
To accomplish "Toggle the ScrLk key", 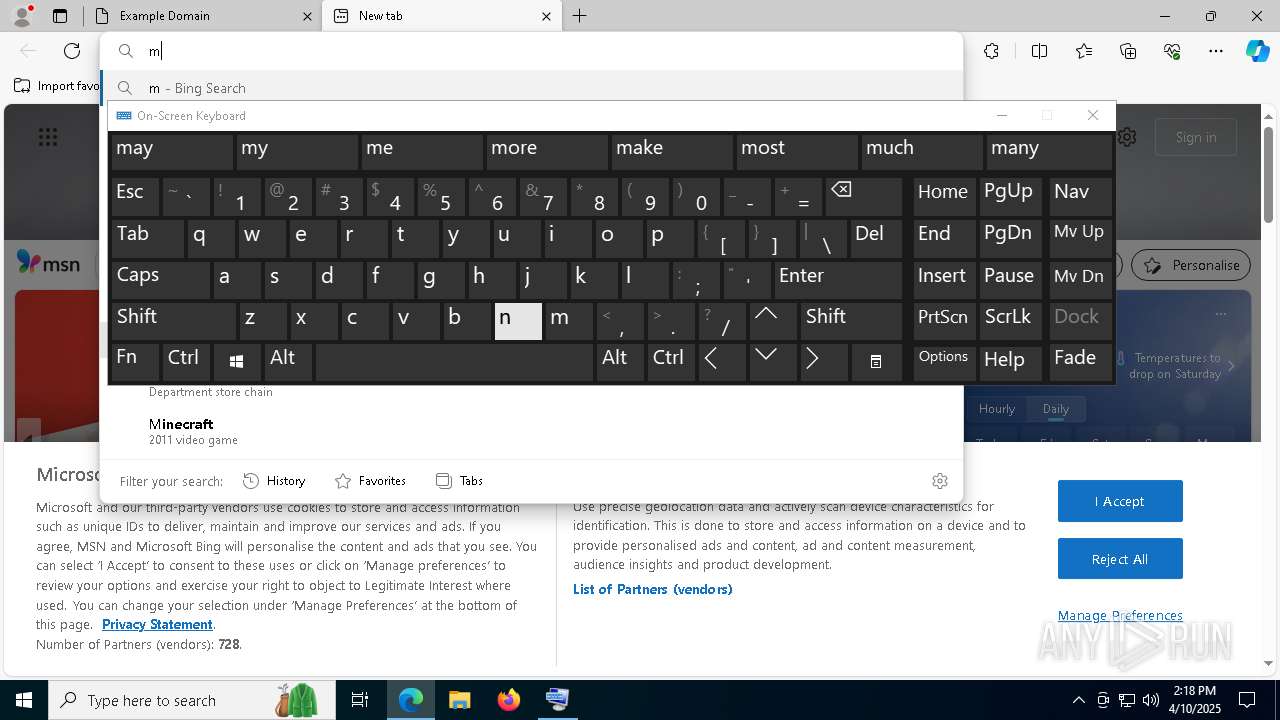I will (x=1010, y=321).
